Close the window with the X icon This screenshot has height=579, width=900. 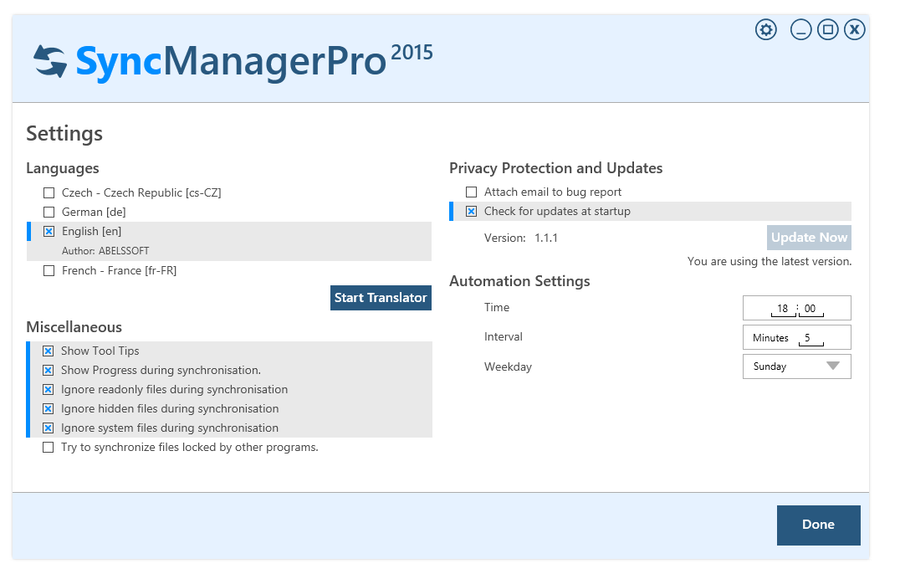coord(855,29)
